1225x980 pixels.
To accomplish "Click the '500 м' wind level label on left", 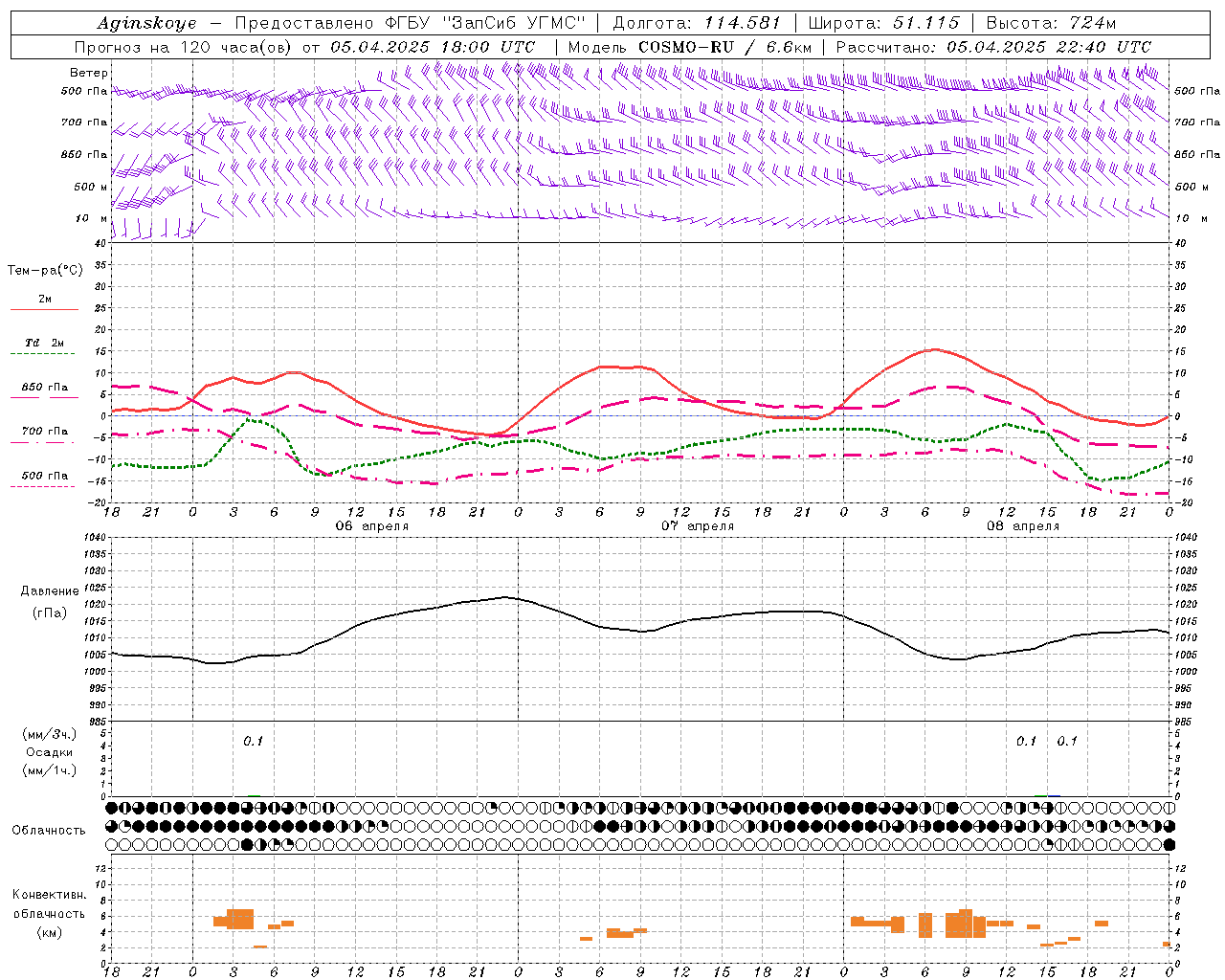I will tap(91, 187).
